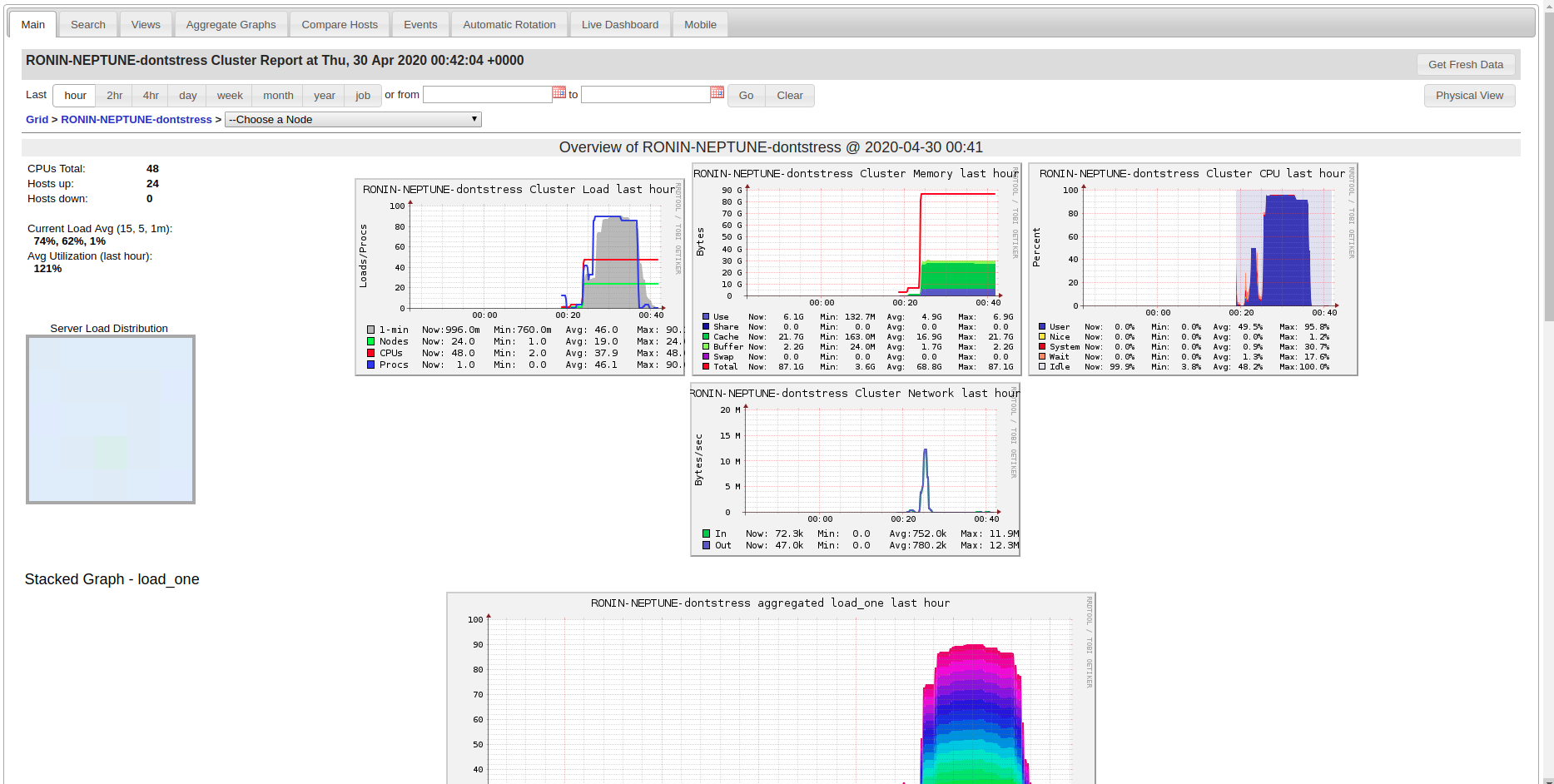
Task: Click the from date input field
Action: coord(487,95)
